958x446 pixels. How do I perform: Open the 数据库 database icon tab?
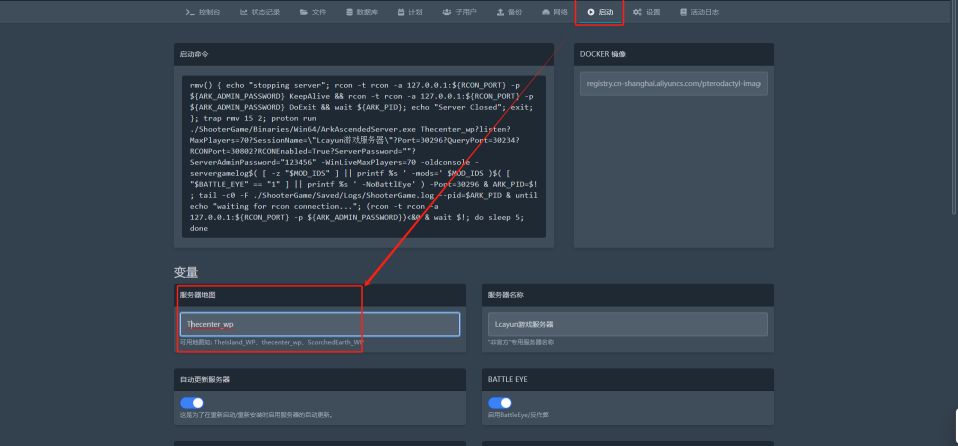tap(362, 12)
